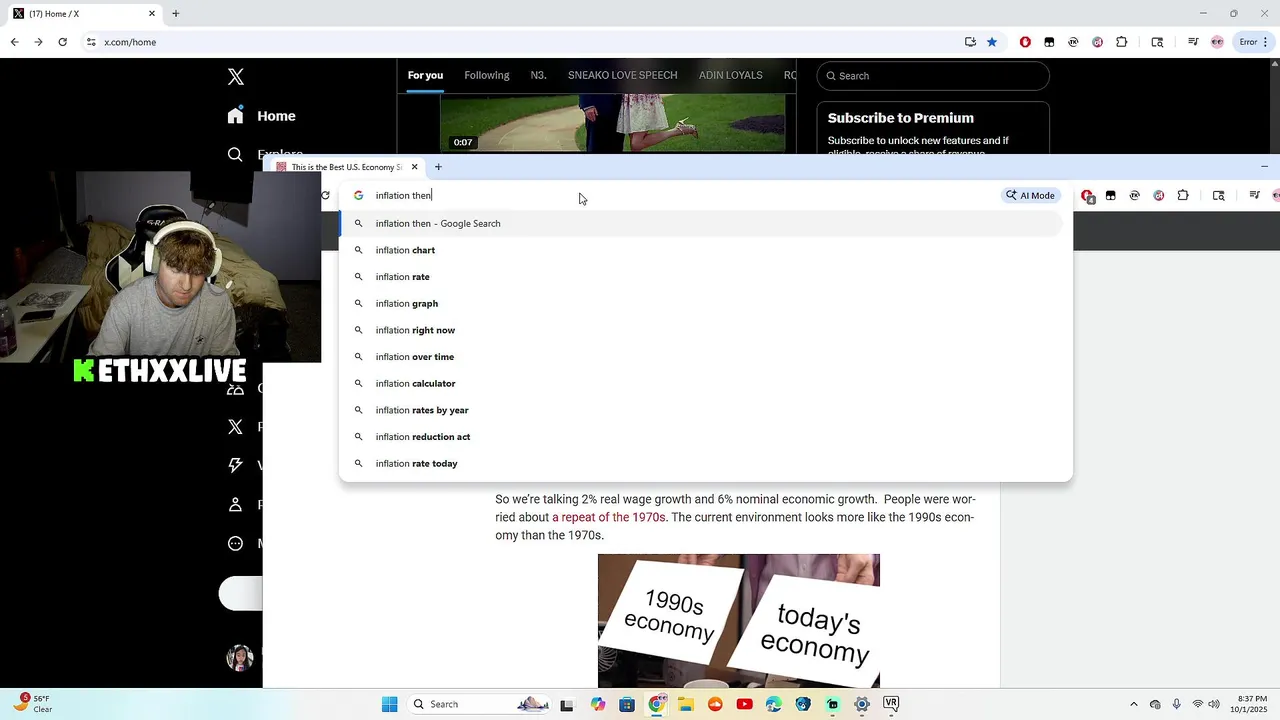Go forward in the x.com browser window
Screen dimensions: 1280x720
point(38,42)
